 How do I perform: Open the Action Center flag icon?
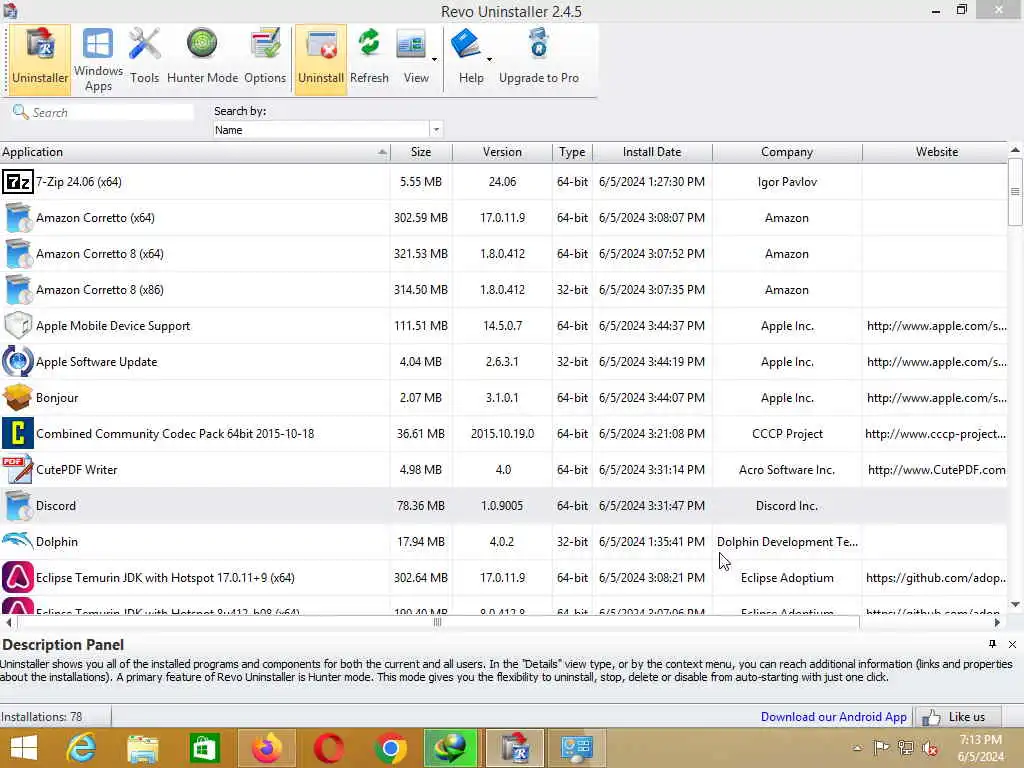tap(881, 748)
